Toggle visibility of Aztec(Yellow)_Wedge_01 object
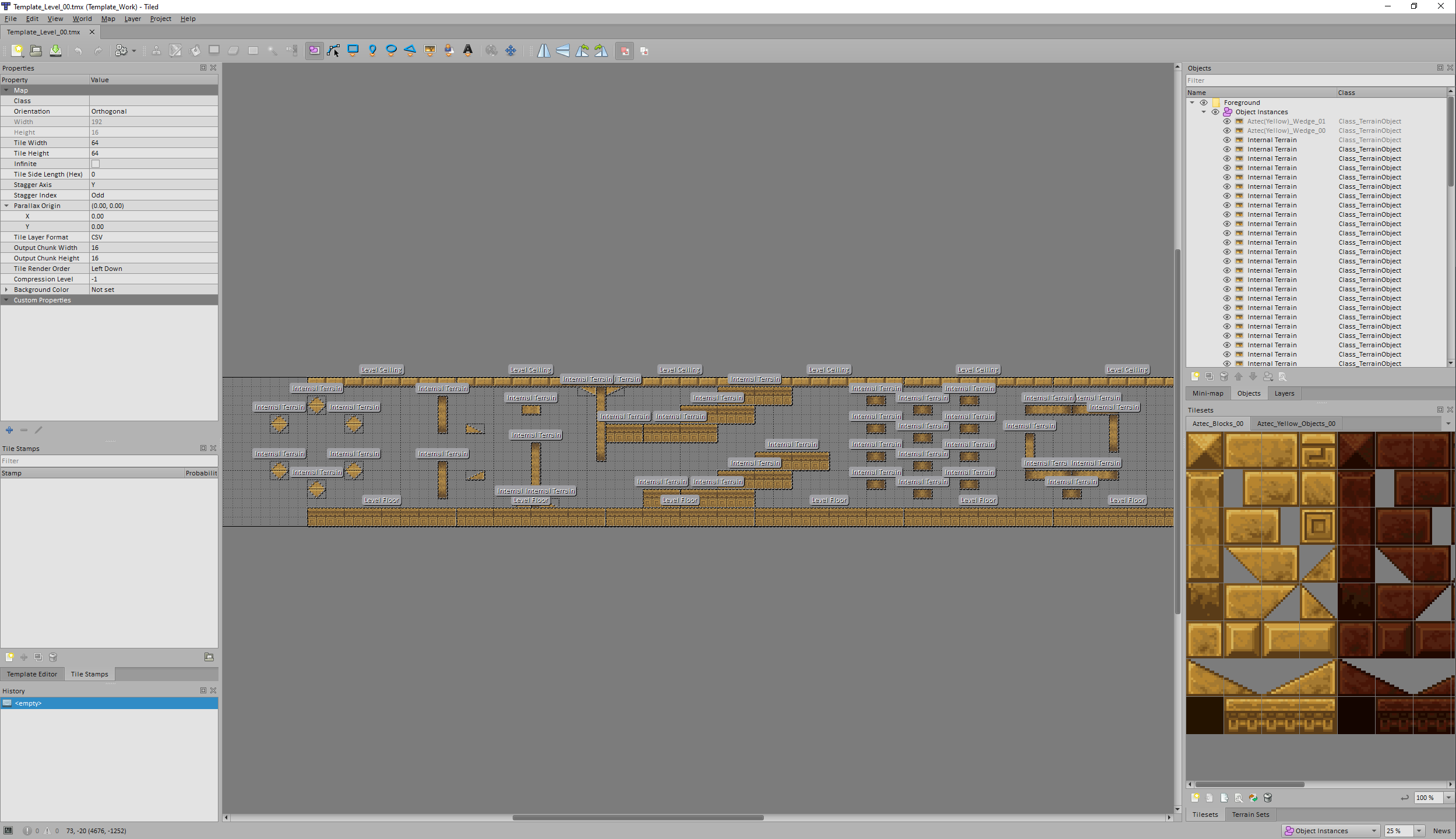 [1227, 121]
